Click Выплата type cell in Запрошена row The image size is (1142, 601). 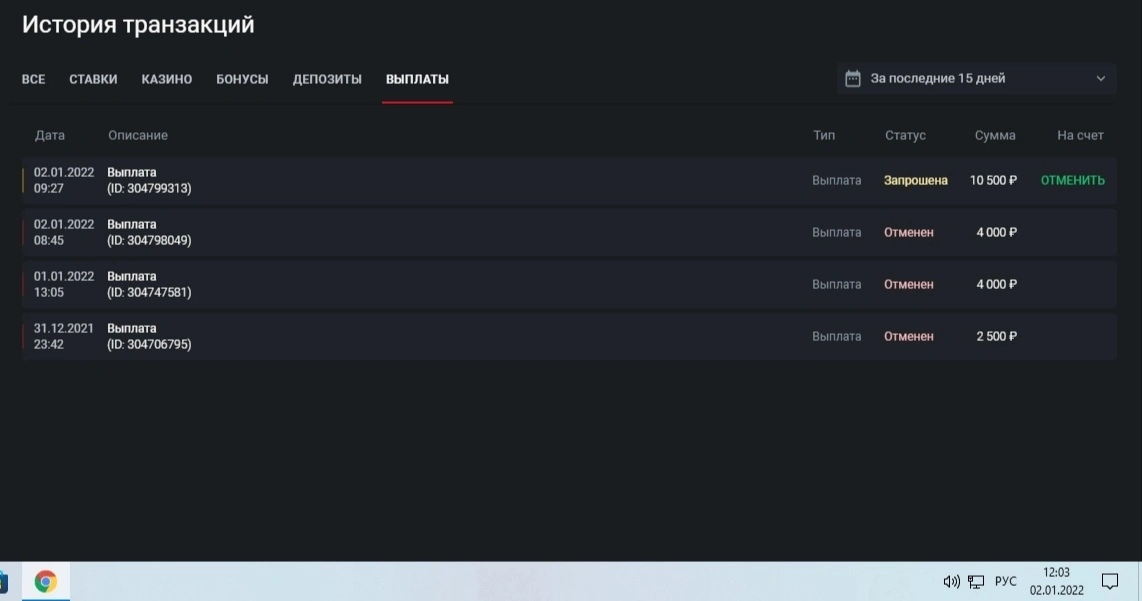837,181
